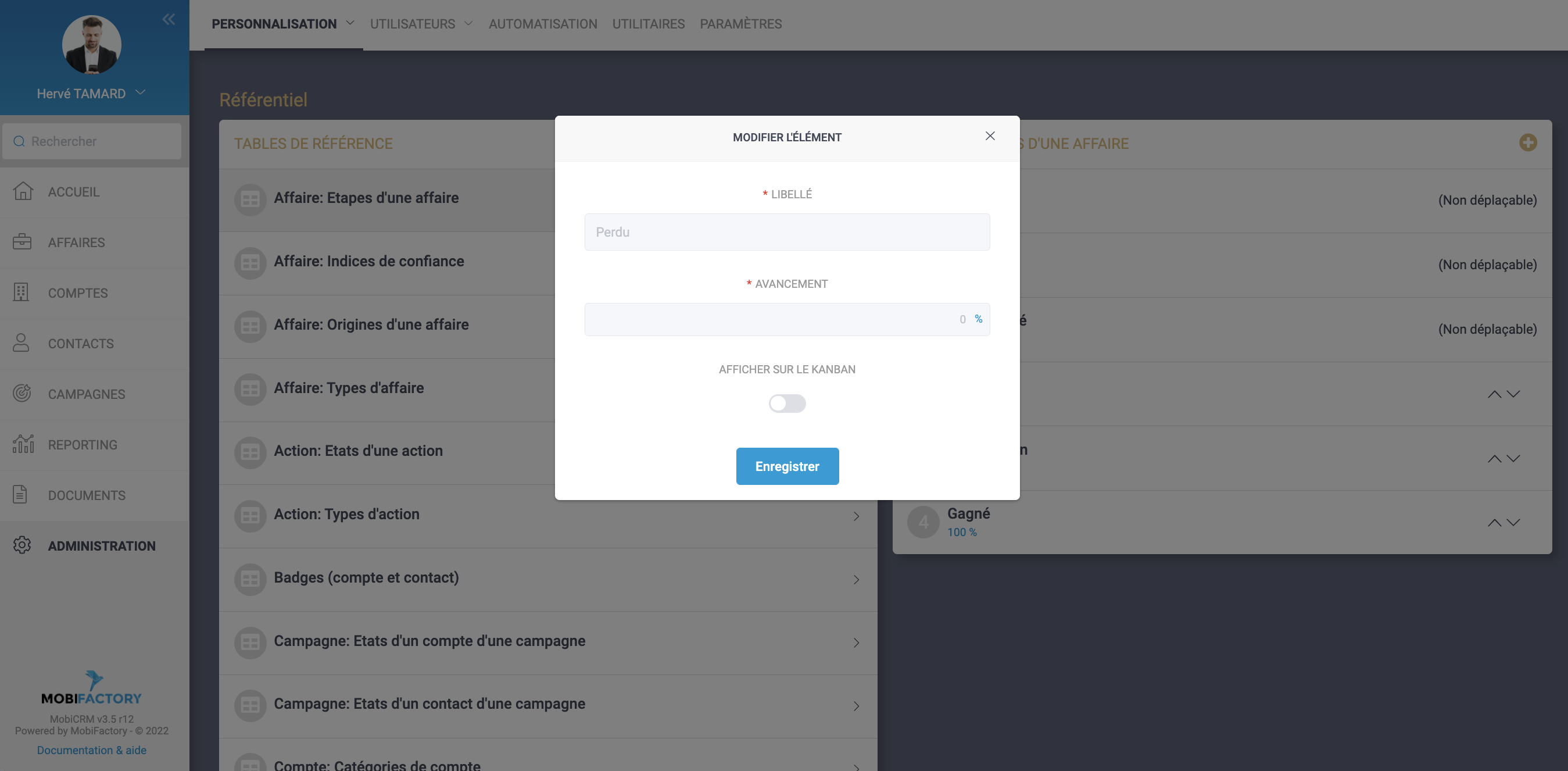Open Campagnes via the target icon
This screenshot has height=771, width=1568.
22,394
